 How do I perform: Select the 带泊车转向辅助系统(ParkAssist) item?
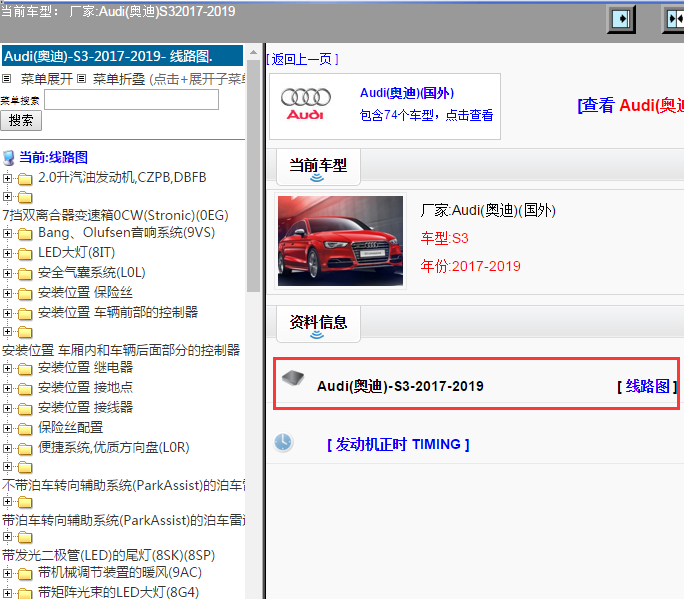pos(123,520)
